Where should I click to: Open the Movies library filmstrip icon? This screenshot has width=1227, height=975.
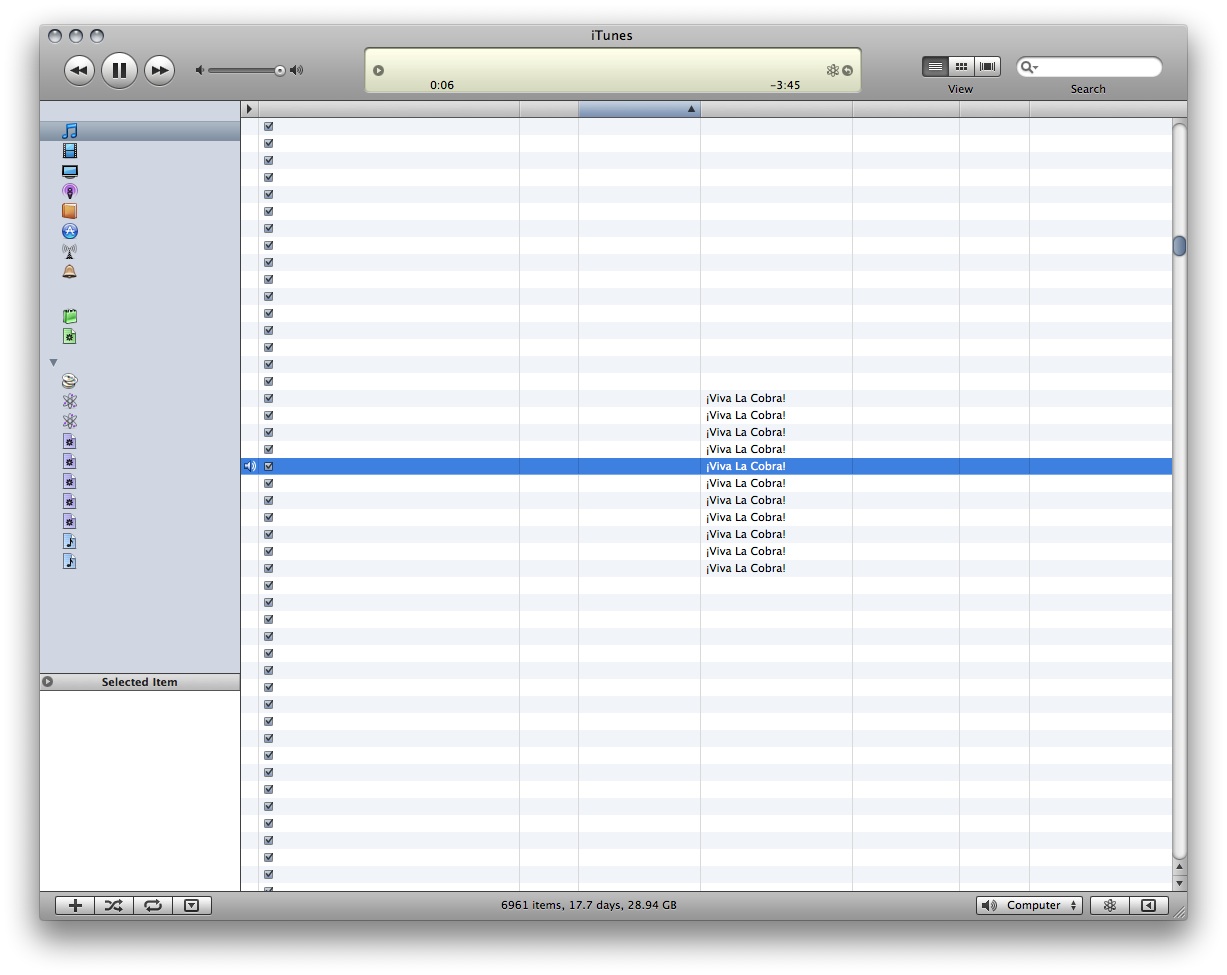69,151
